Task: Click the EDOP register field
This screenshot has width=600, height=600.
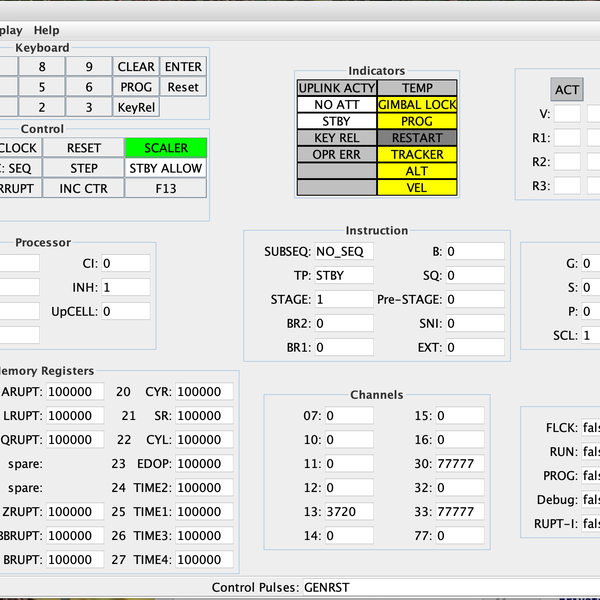Action: pyautogui.click(x=205, y=463)
